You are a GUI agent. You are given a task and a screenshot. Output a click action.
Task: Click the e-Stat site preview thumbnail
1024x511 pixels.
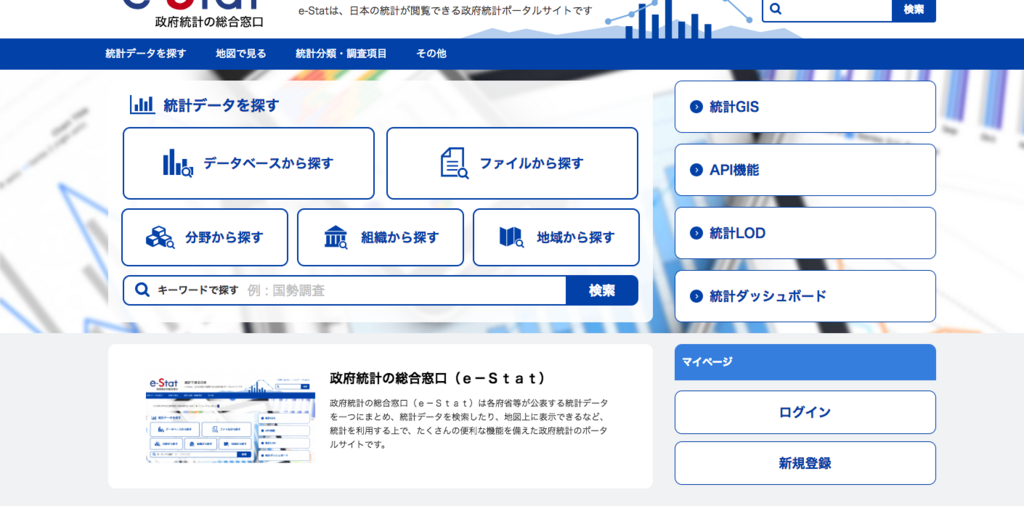click(229, 419)
